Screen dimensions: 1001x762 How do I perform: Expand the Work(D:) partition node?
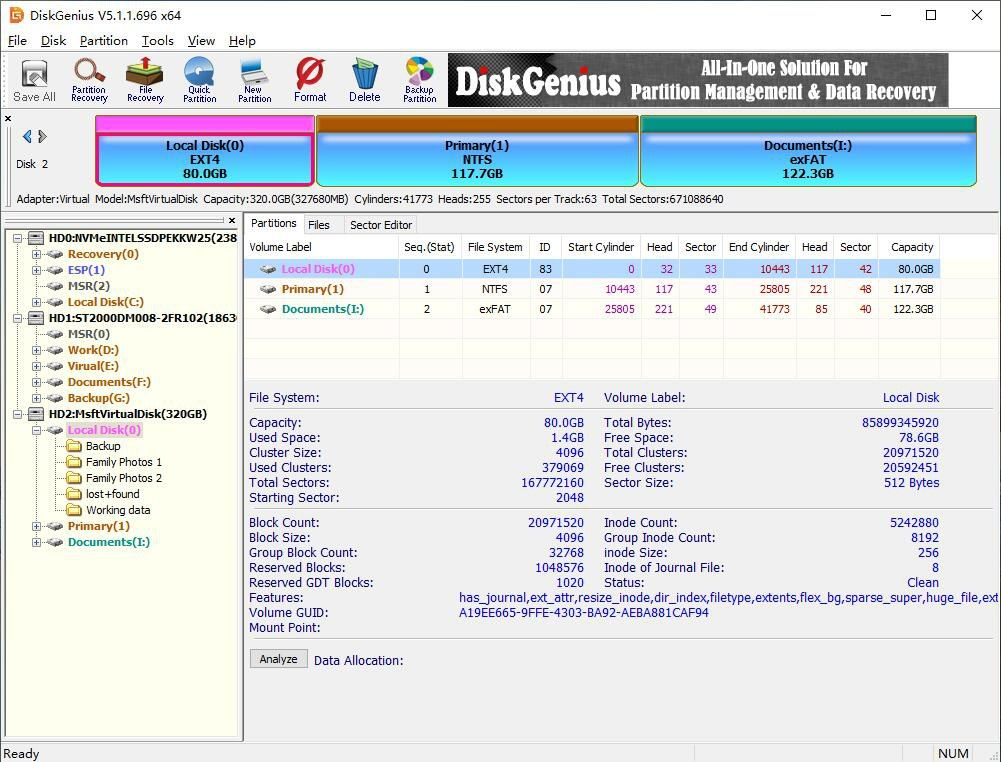tap(36, 350)
